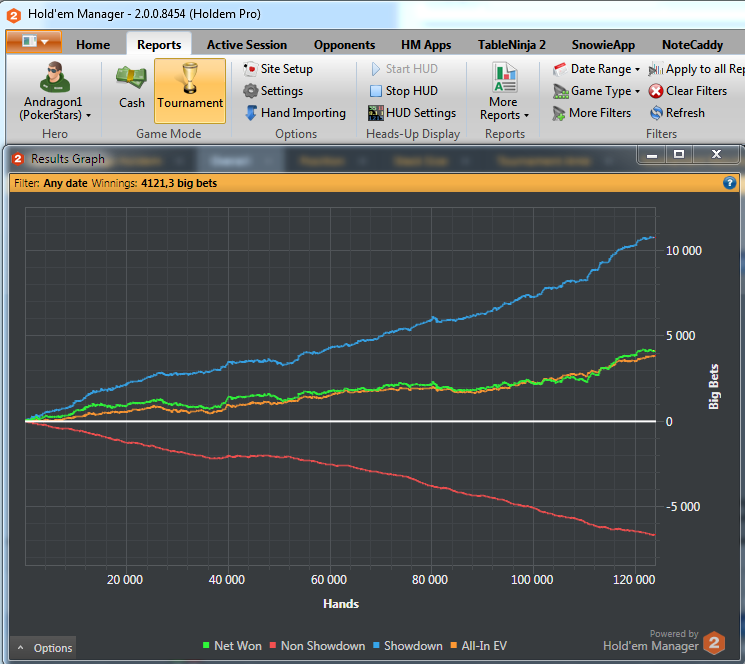Click the '10 000' y-axis value

(684, 251)
